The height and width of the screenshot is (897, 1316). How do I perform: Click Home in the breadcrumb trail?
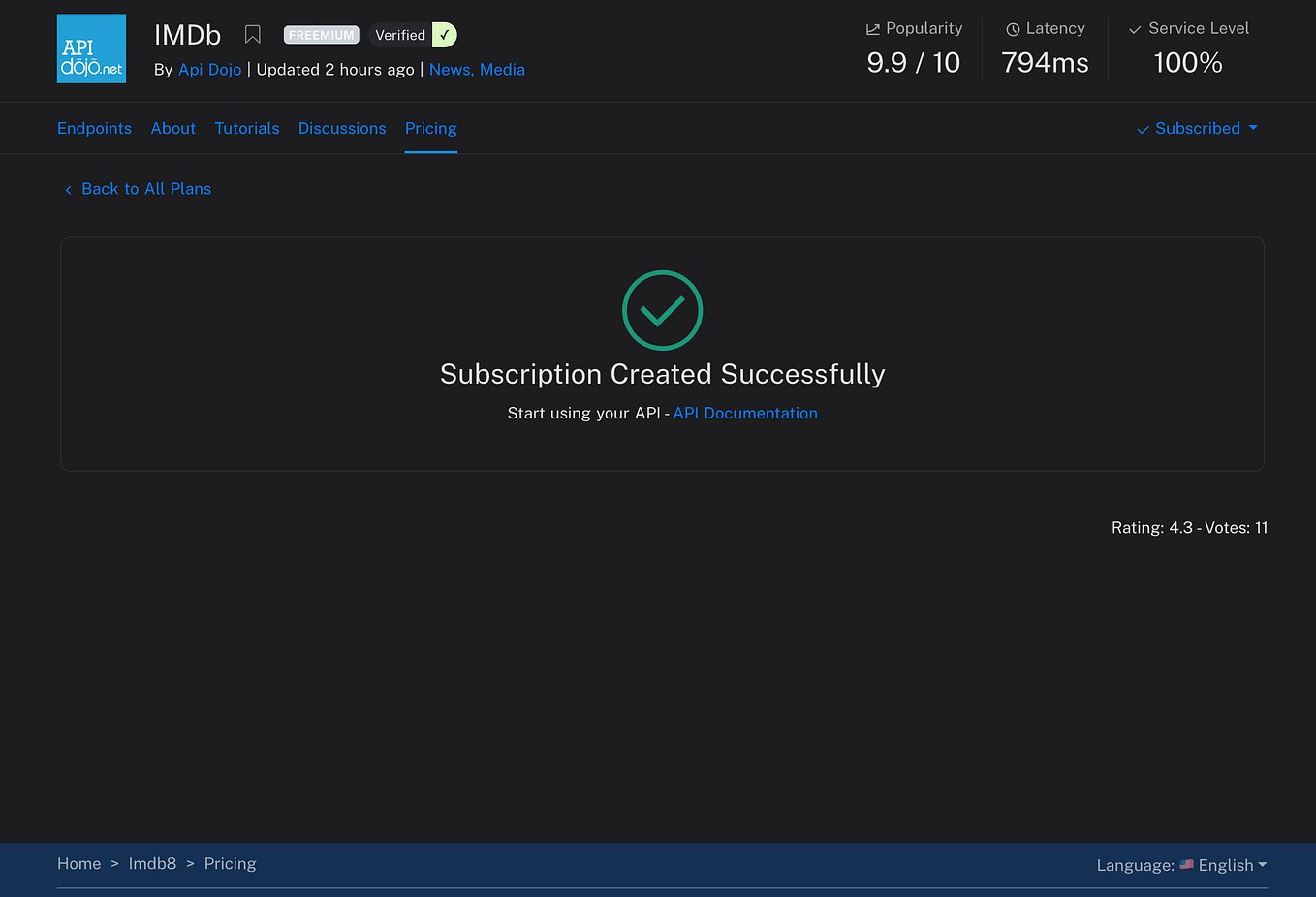tap(78, 863)
